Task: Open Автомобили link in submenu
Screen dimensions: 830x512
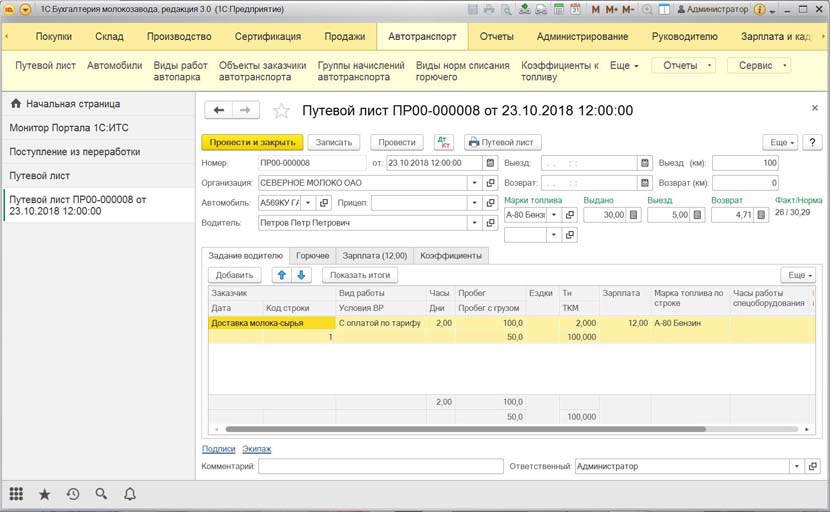Action: point(115,66)
